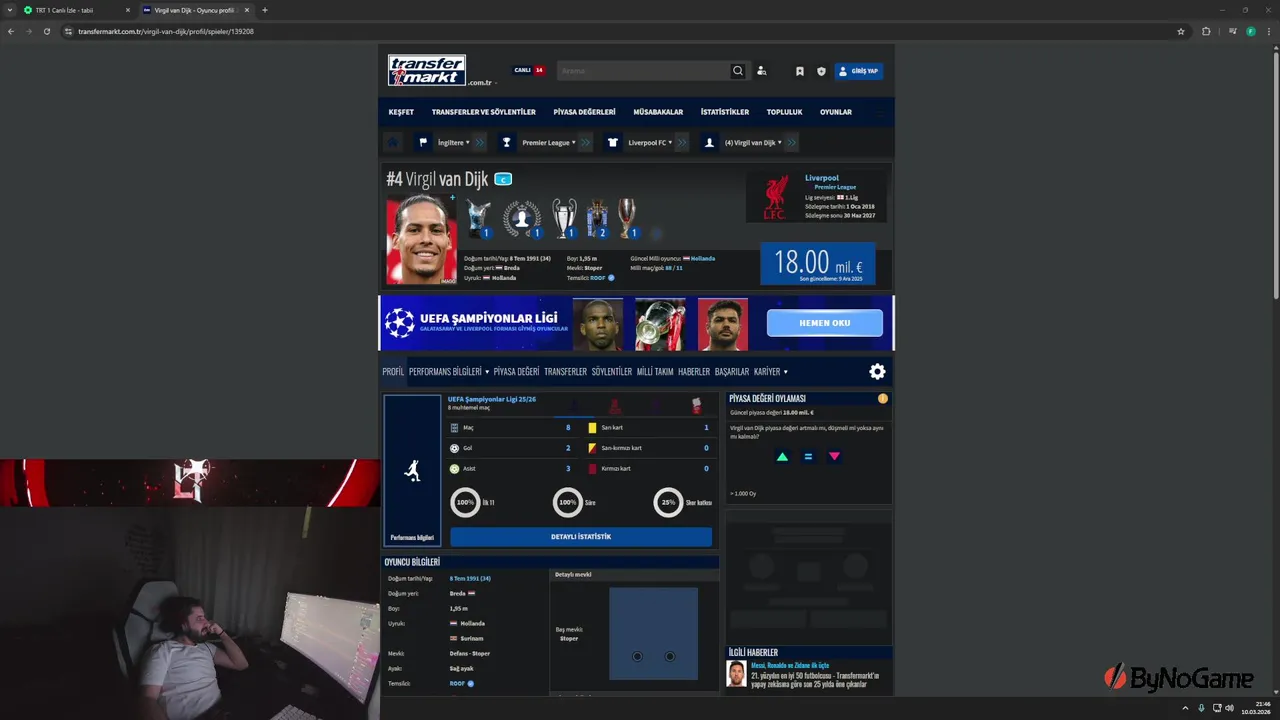Open the UEFA best player trophy award
1280x720 pixels.
[479, 218]
